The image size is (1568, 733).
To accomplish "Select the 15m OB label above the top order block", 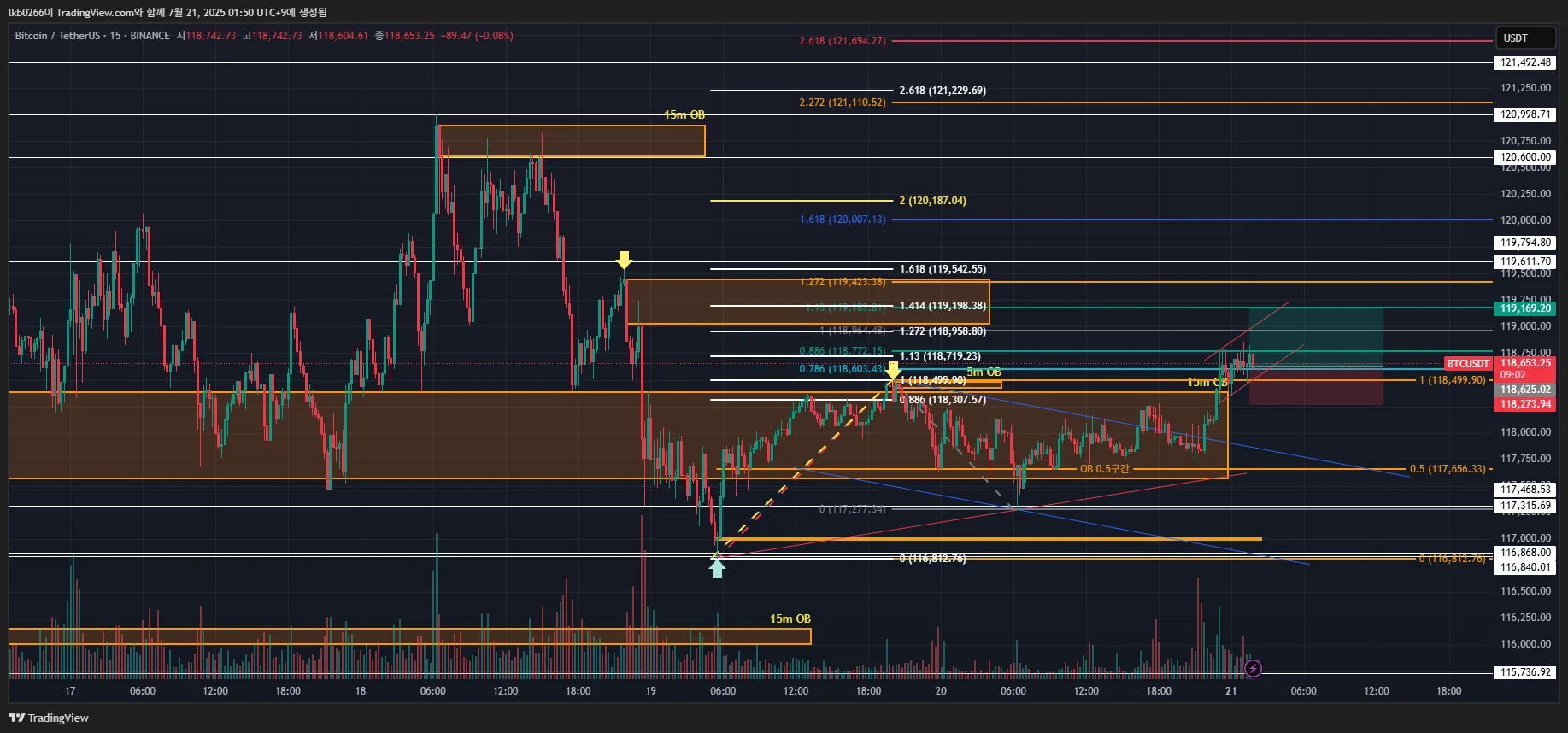I will [684, 115].
